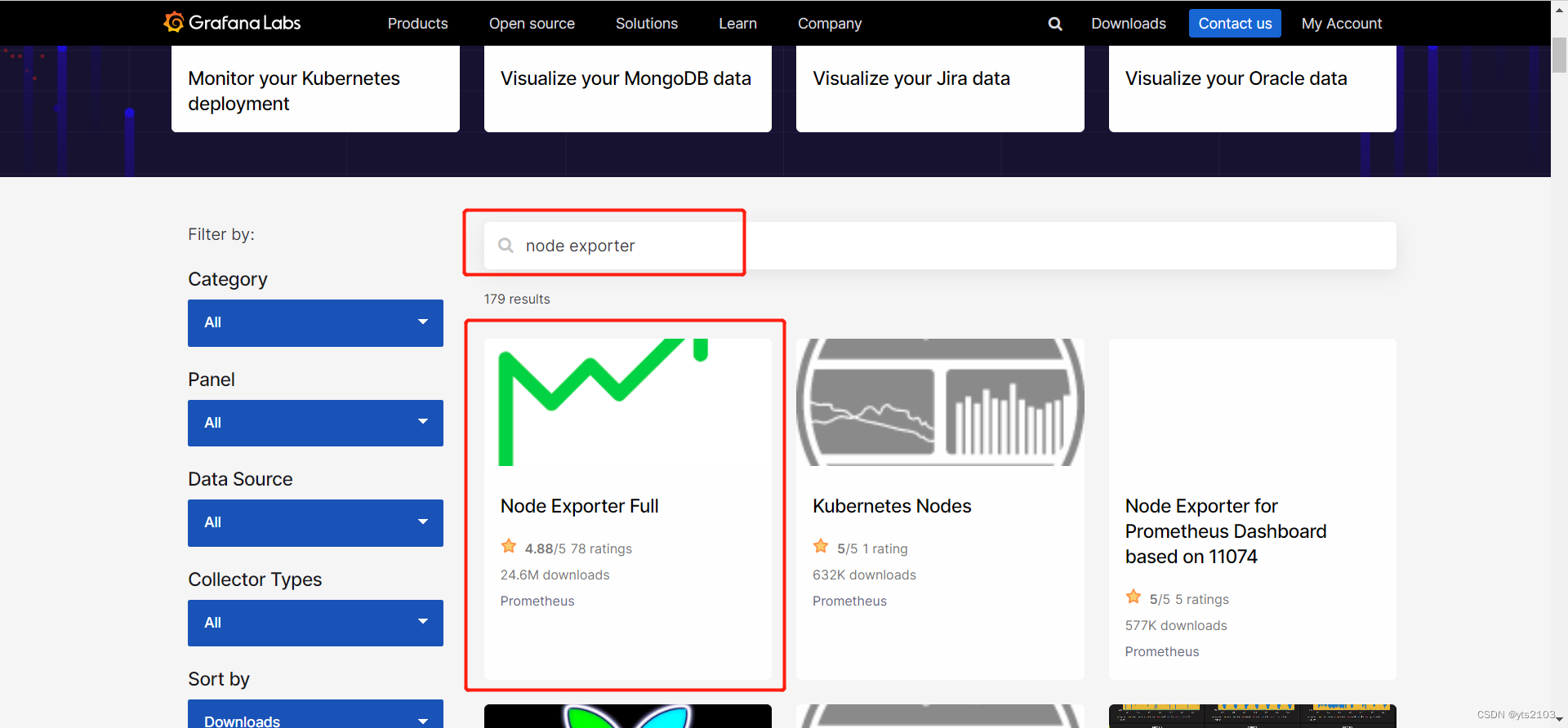Screen dimensions: 1568x728
Task: Go to the Downloads page
Action: pyautogui.click(x=1129, y=24)
